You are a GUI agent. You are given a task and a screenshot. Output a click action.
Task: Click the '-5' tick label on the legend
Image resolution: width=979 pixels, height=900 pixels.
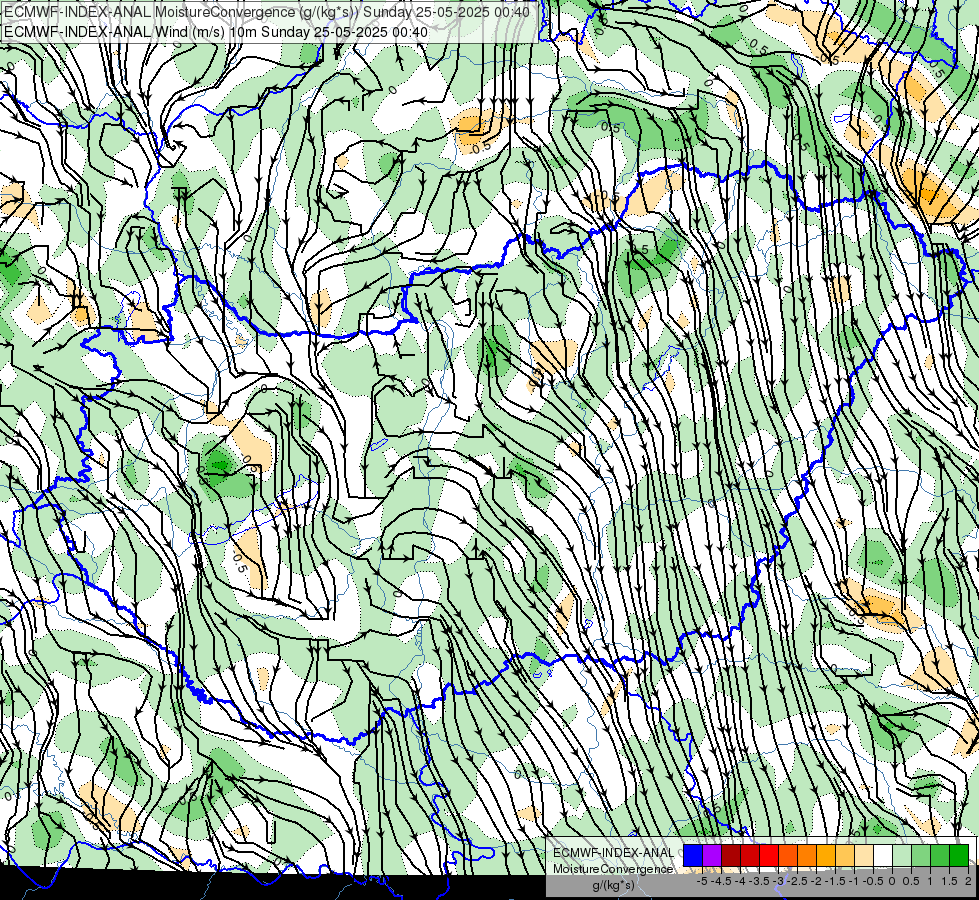(x=702, y=881)
